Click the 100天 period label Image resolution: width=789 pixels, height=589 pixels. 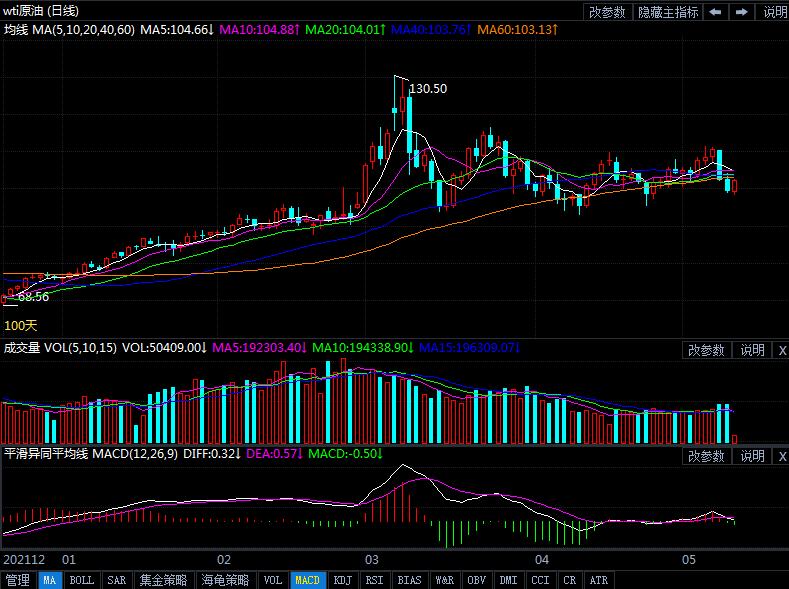coord(20,326)
